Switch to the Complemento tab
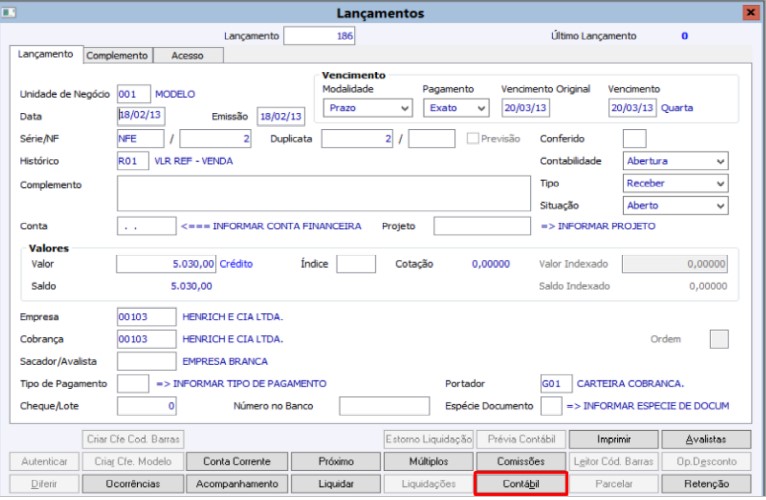766x500 pixels. tap(117, 56)
